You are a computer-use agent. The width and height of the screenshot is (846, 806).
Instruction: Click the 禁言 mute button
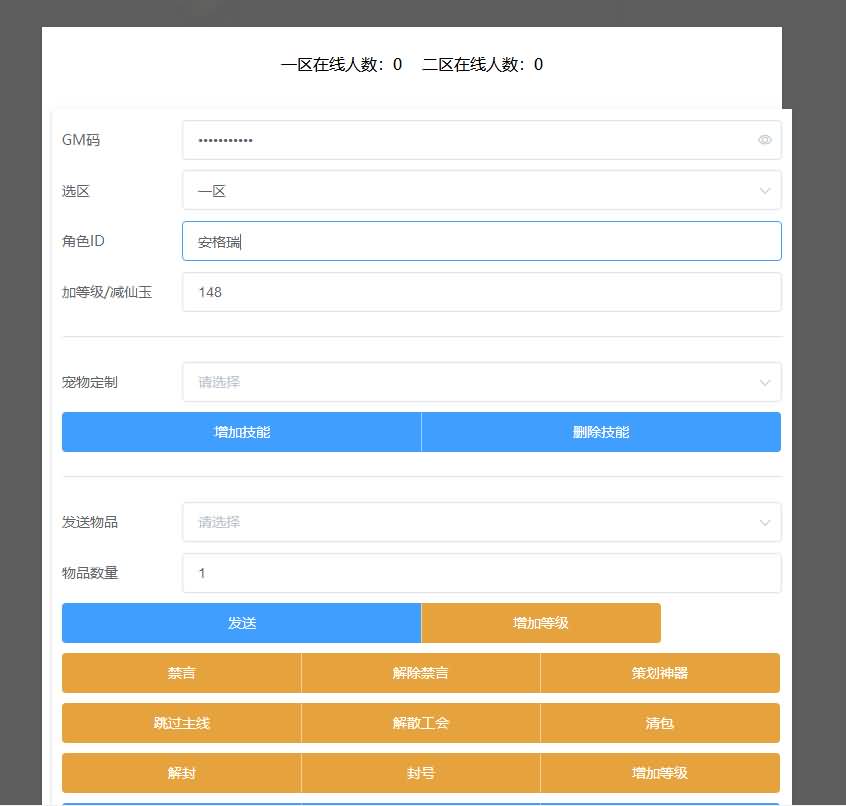tap(180, 672)
